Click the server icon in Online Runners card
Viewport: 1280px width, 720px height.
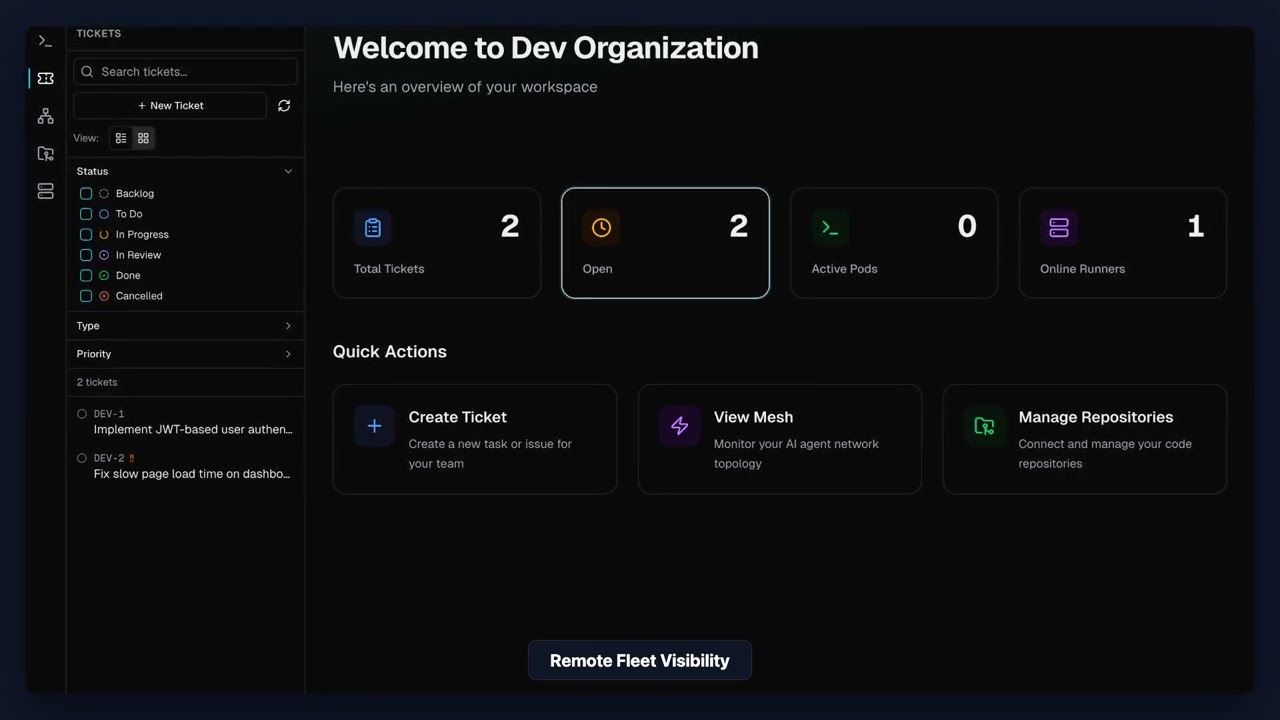pos(1059,228)
